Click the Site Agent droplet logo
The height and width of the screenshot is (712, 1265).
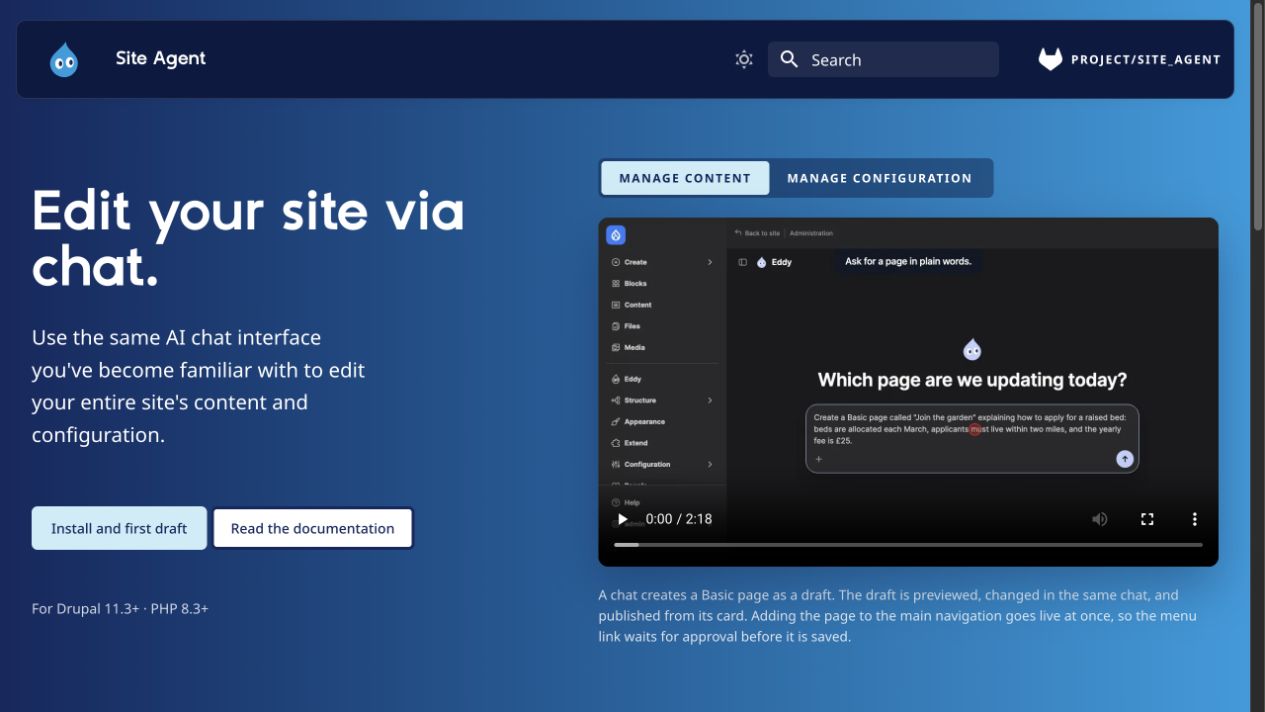(64, 60)
